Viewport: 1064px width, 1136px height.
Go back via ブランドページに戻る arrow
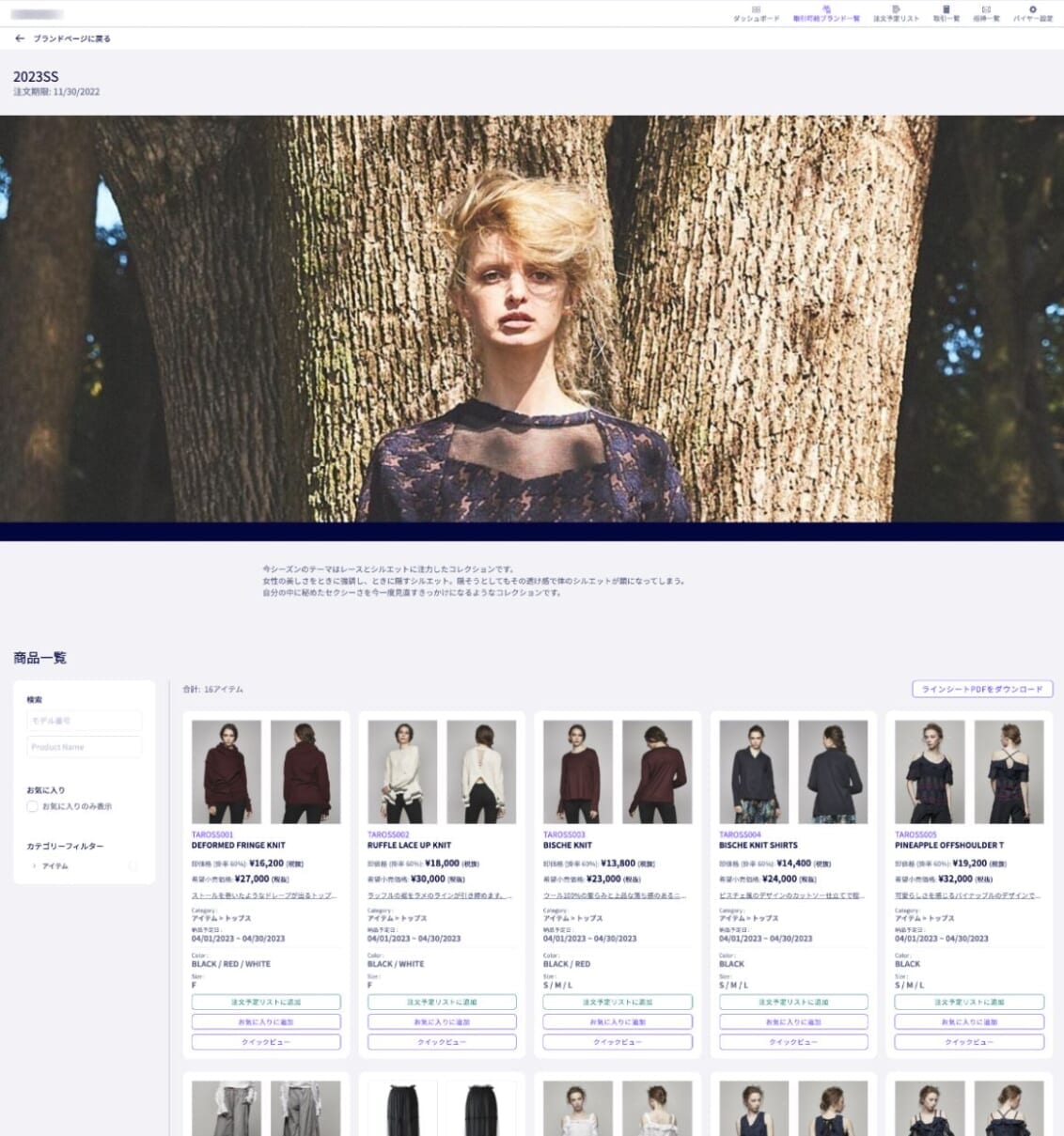20,39
